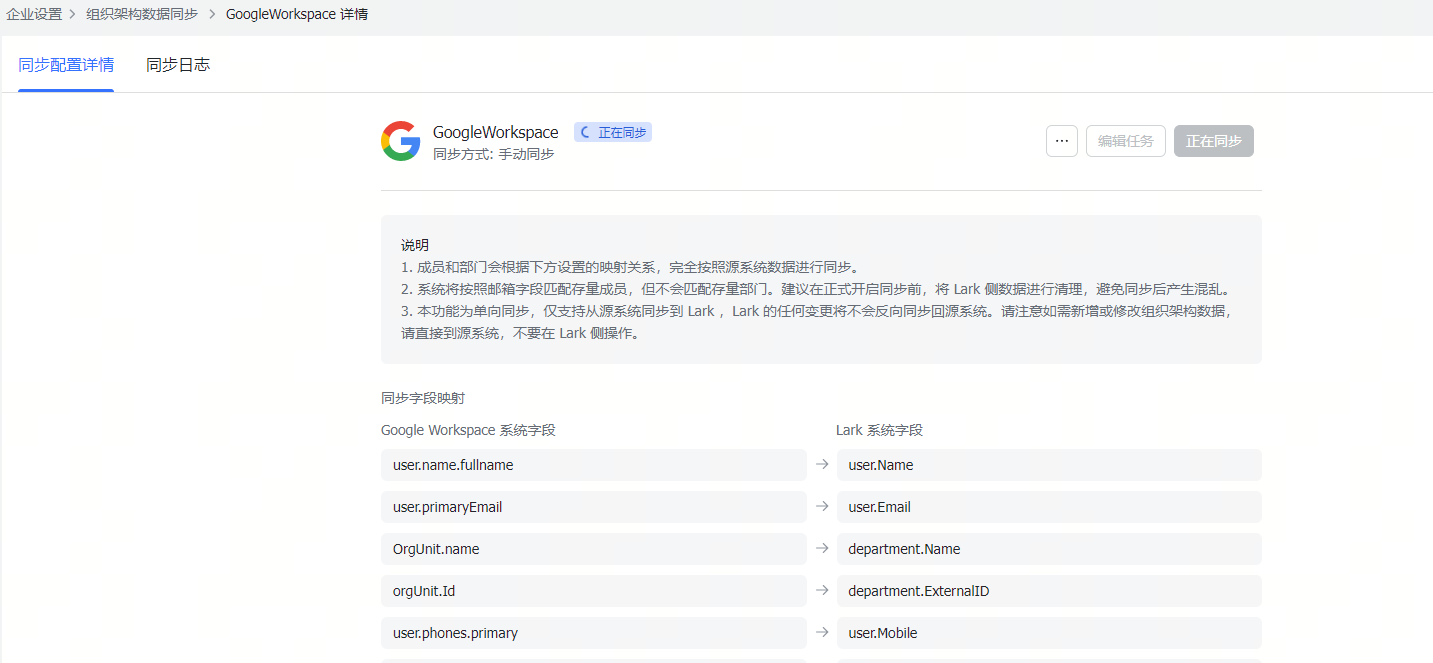The height and width of the screenshot is (663, 1433).
Task: Click the GoogleWorkspace title text
Action: point(496,132)
